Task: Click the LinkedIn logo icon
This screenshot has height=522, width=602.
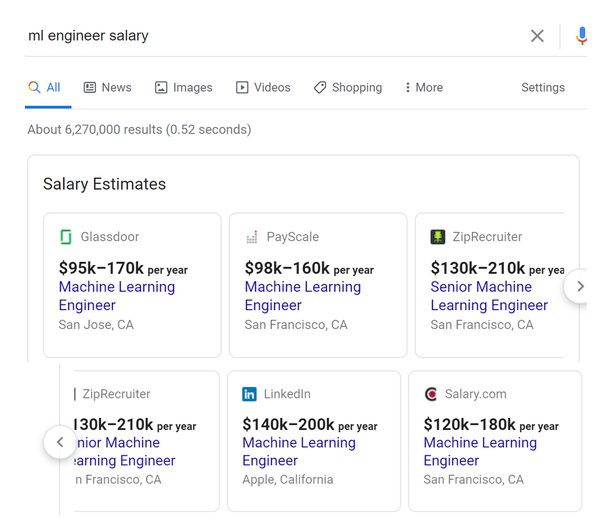Action: (249, 394)
